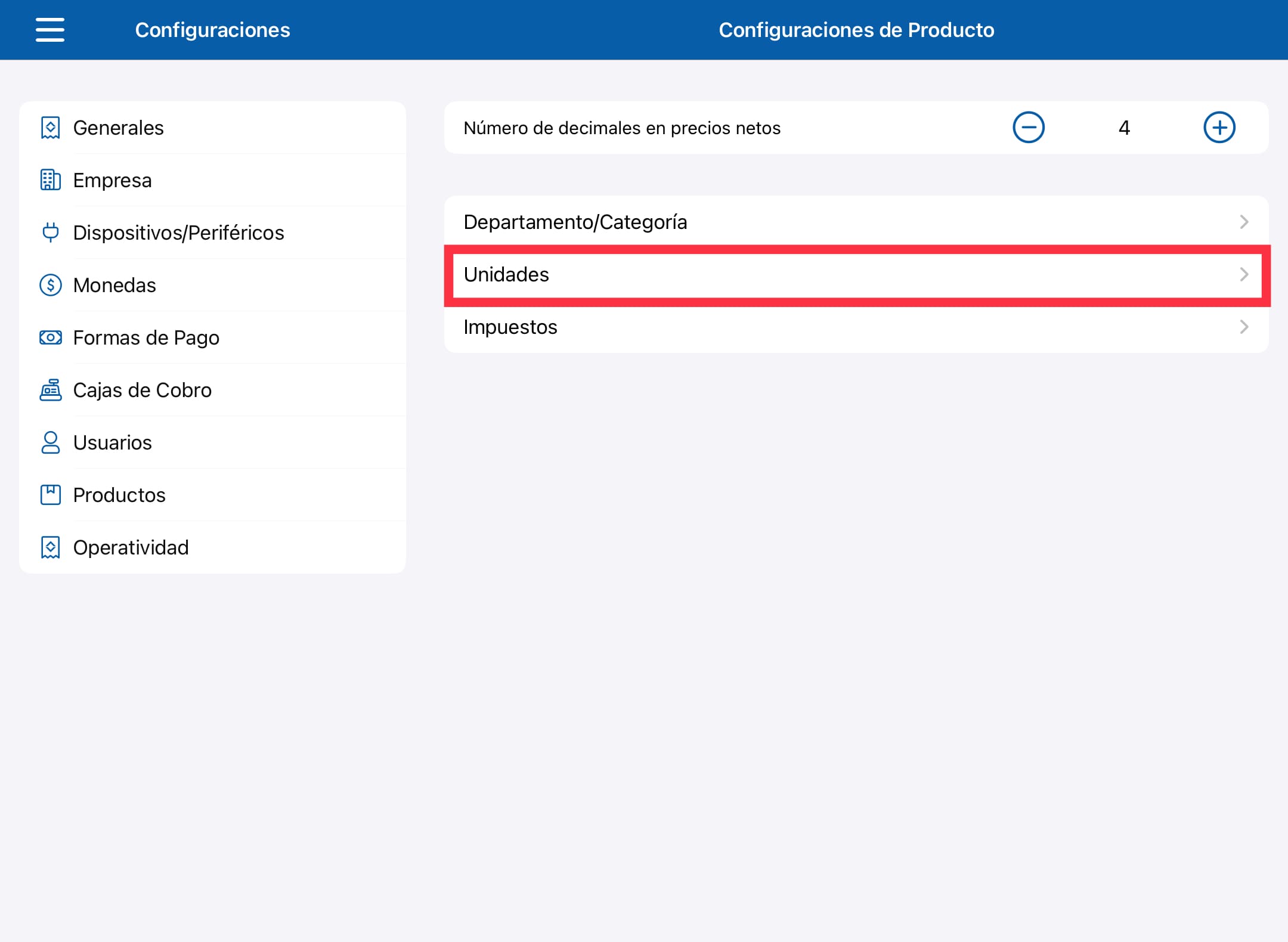Expand Impuestos chevron arrow

[x=1244, y=327]
